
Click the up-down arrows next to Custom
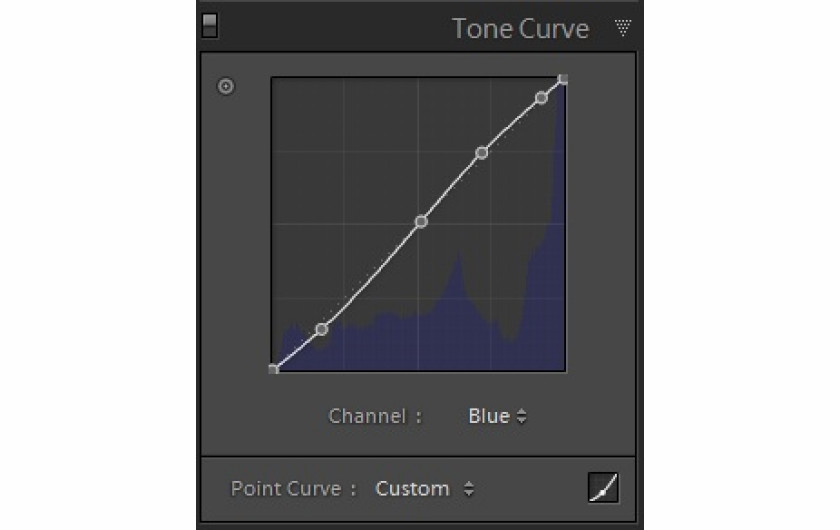click(469, 489)
